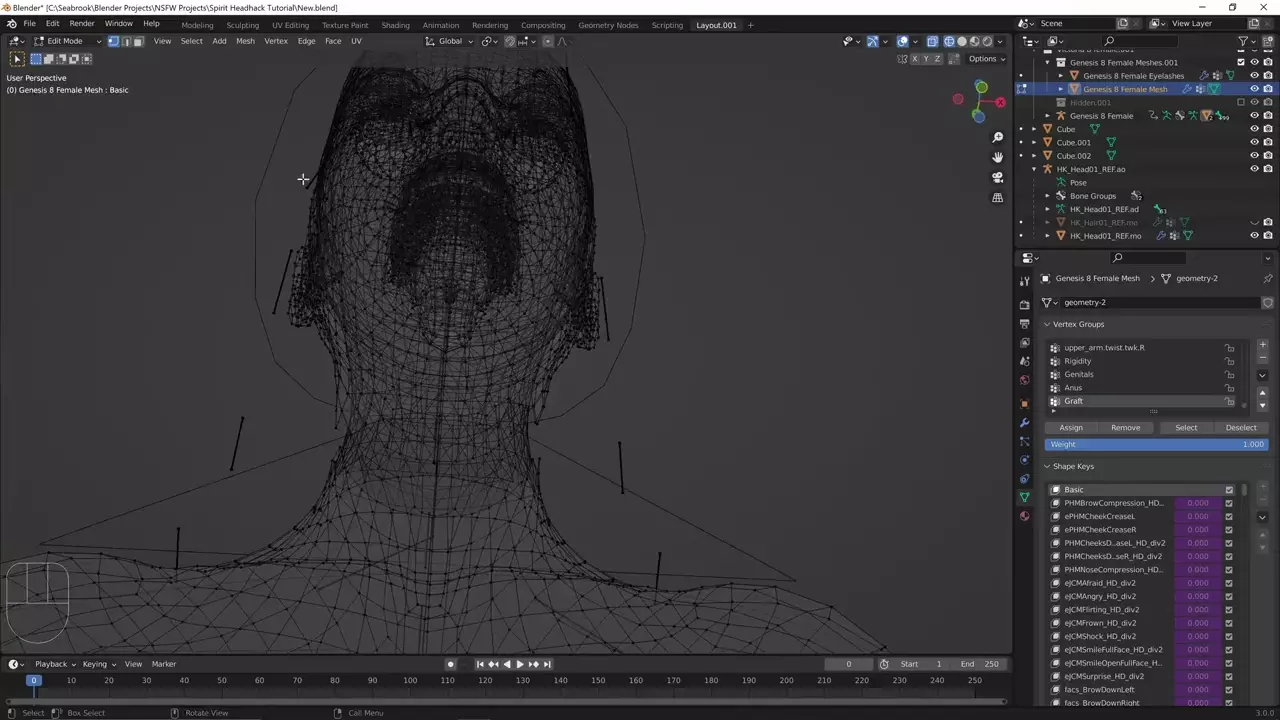1280x720 pixels.
Task: Open the Edit Mode dropdown
Action: point(66,41)
